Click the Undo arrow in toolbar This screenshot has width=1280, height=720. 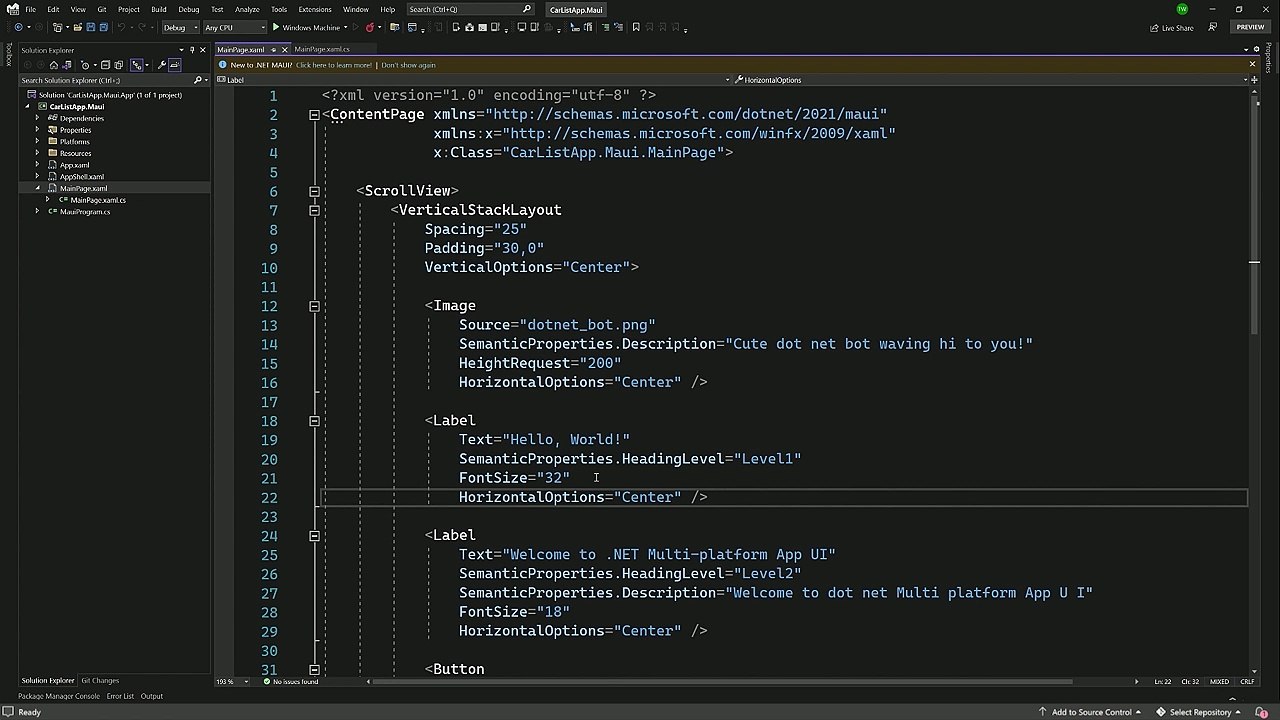coord(121,28)
